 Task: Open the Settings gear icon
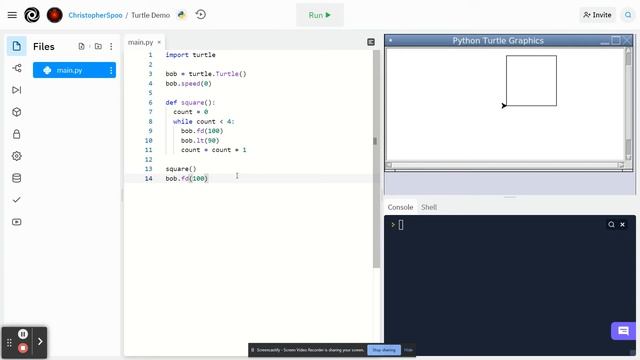pos(17,156)
